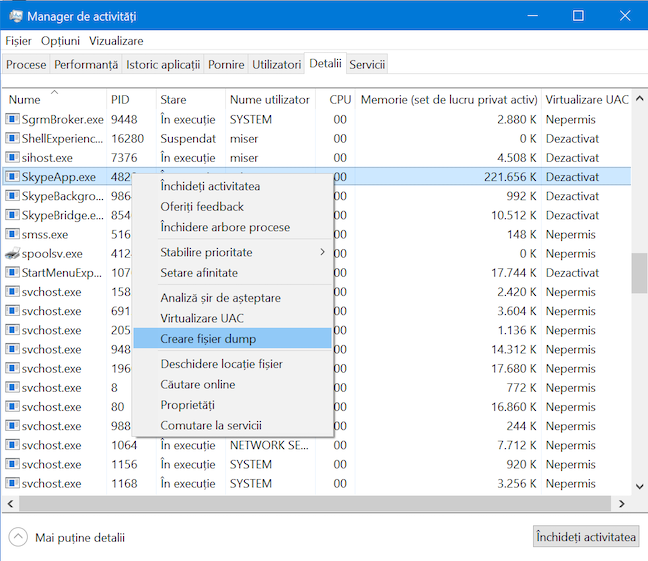Click the Task Manager icon in title bar

(15, 16)
